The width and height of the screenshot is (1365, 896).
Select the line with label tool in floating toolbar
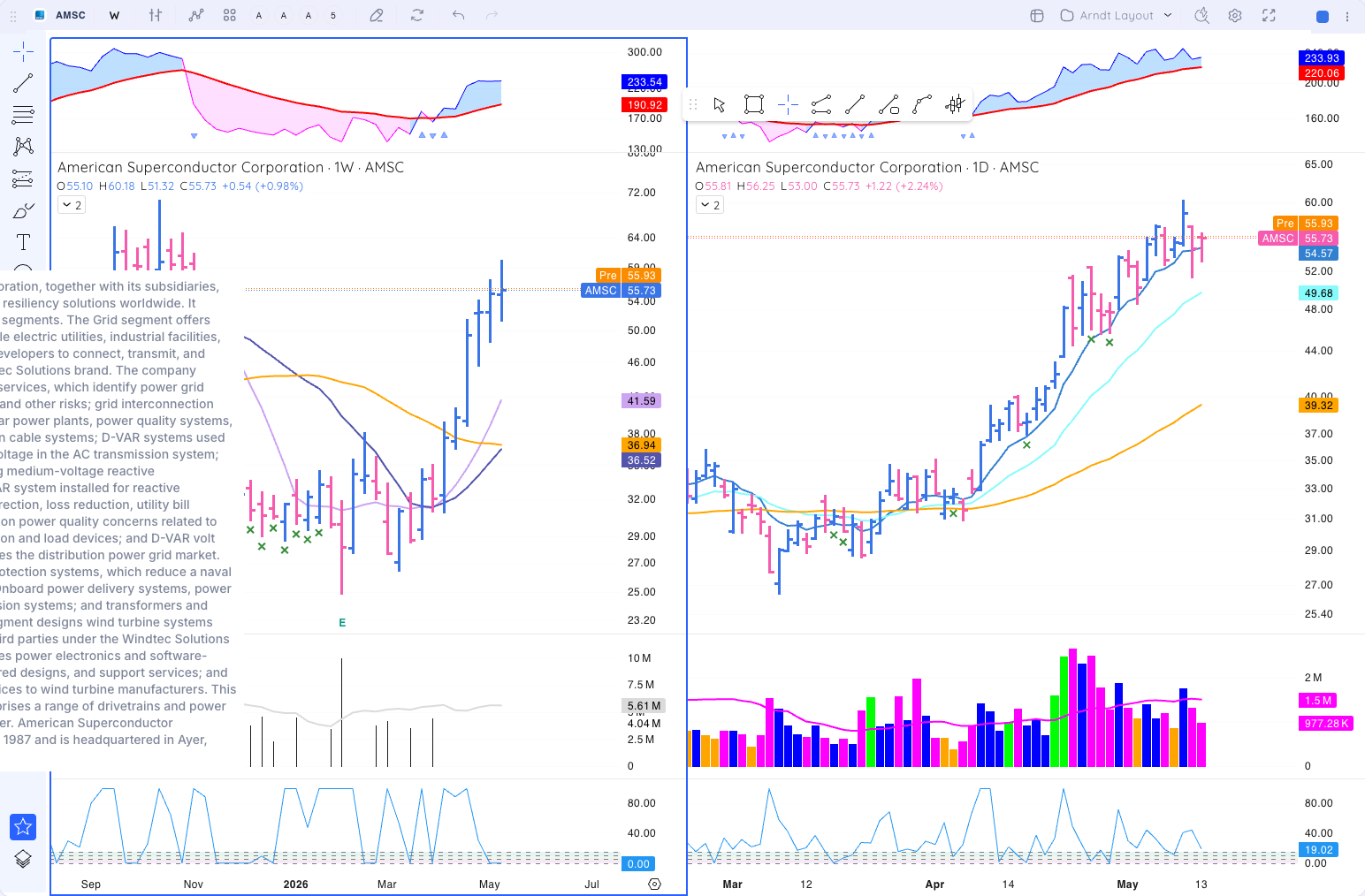tap(888, 105)
